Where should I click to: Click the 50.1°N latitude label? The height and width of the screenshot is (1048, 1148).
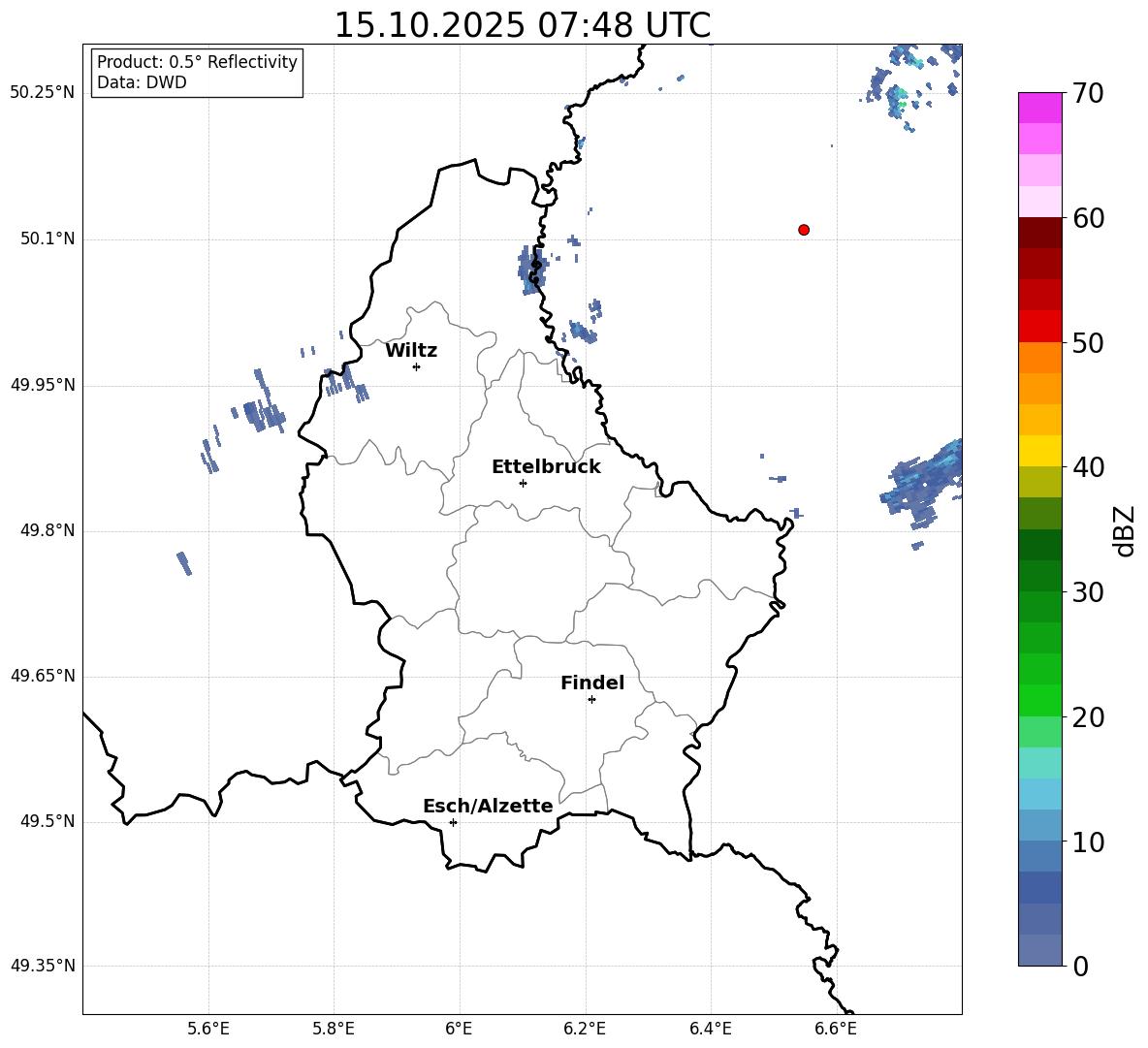48,238
